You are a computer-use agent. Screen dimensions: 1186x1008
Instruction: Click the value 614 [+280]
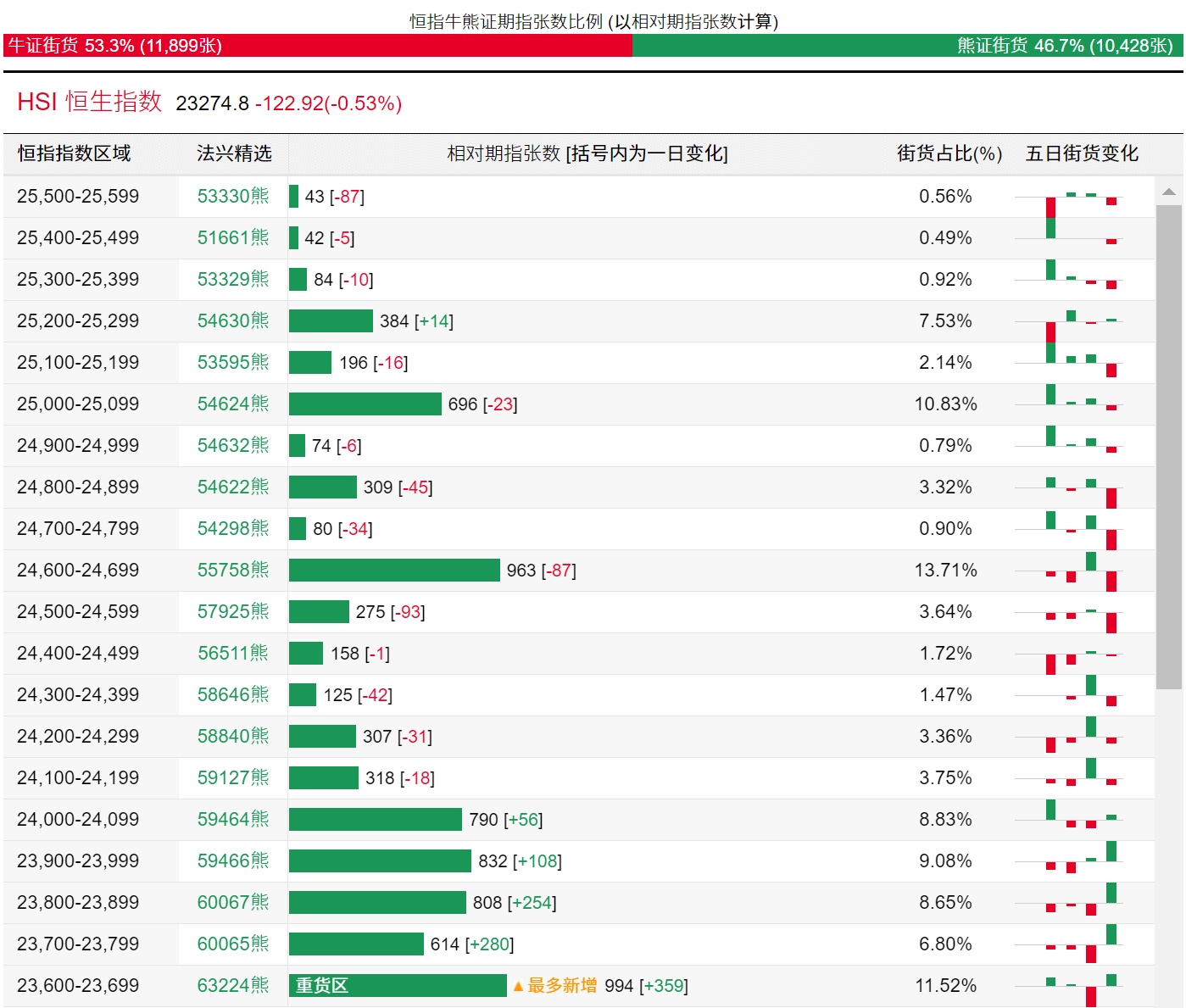click(x=472, y=944)
